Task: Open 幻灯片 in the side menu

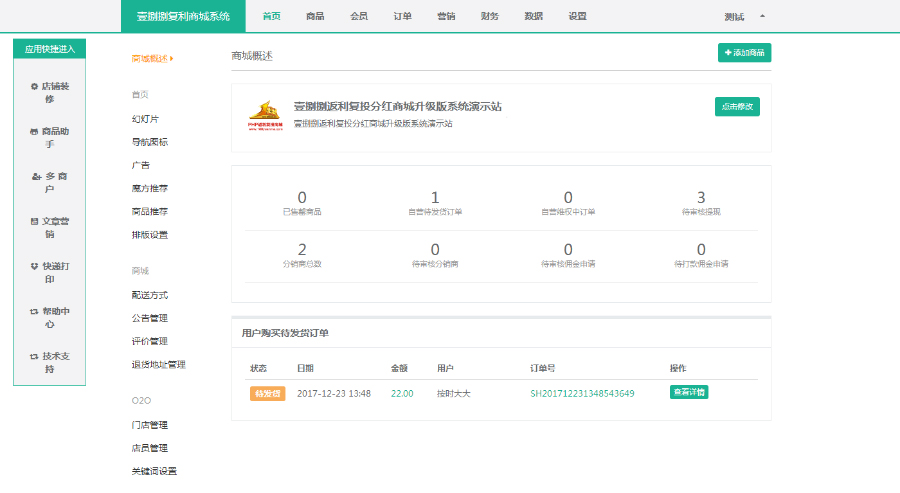Action: (145, 119)
